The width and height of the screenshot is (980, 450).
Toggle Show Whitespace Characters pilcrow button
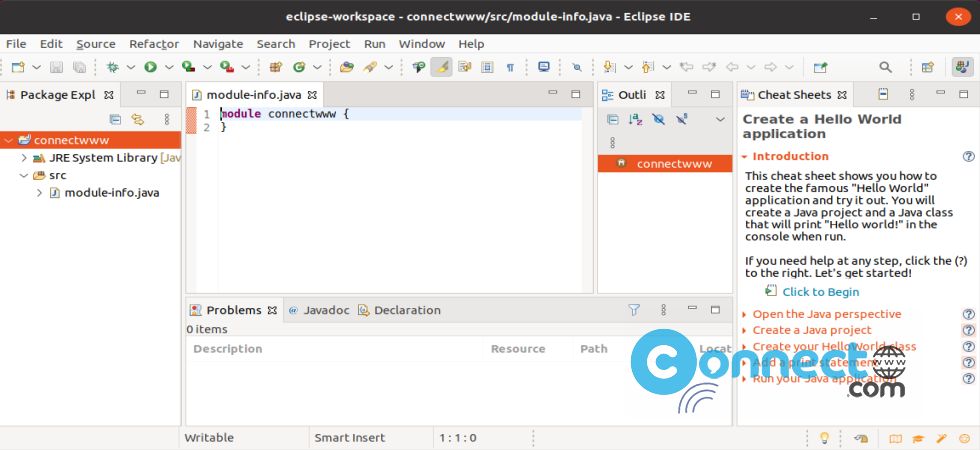(511, 67)
